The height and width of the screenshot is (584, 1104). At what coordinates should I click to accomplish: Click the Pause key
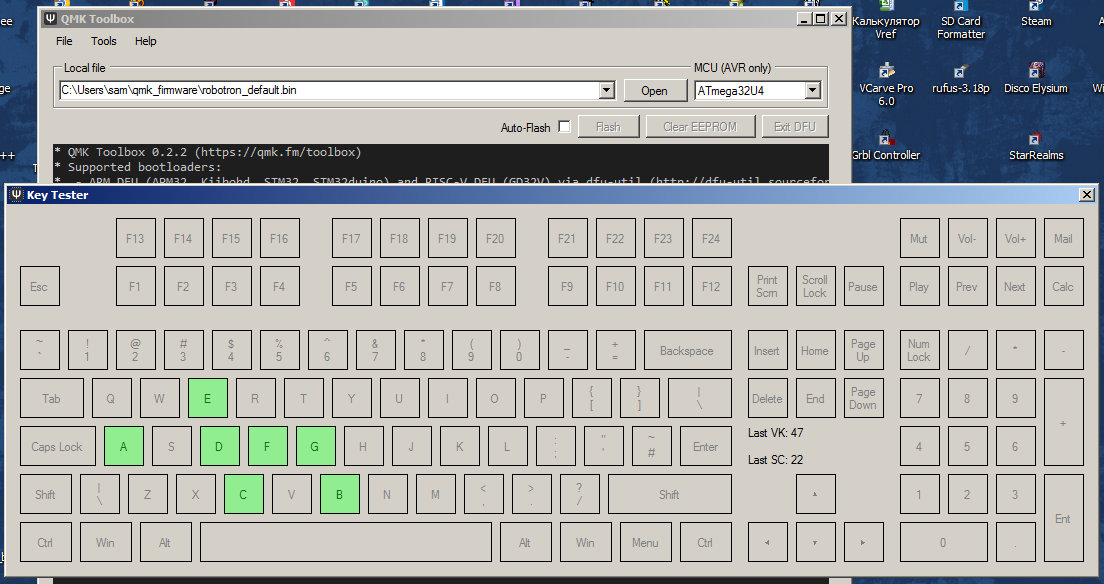(x=863, y=286)
